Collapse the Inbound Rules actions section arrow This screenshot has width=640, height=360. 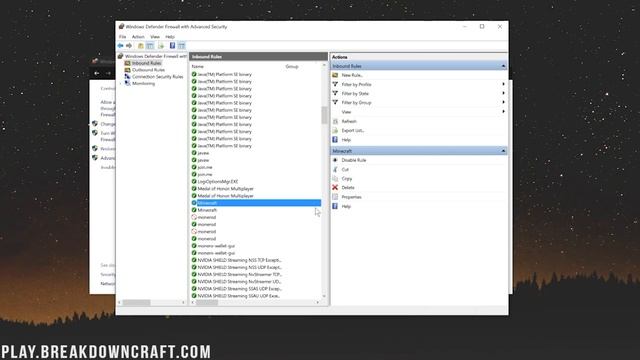pos(503,66)
